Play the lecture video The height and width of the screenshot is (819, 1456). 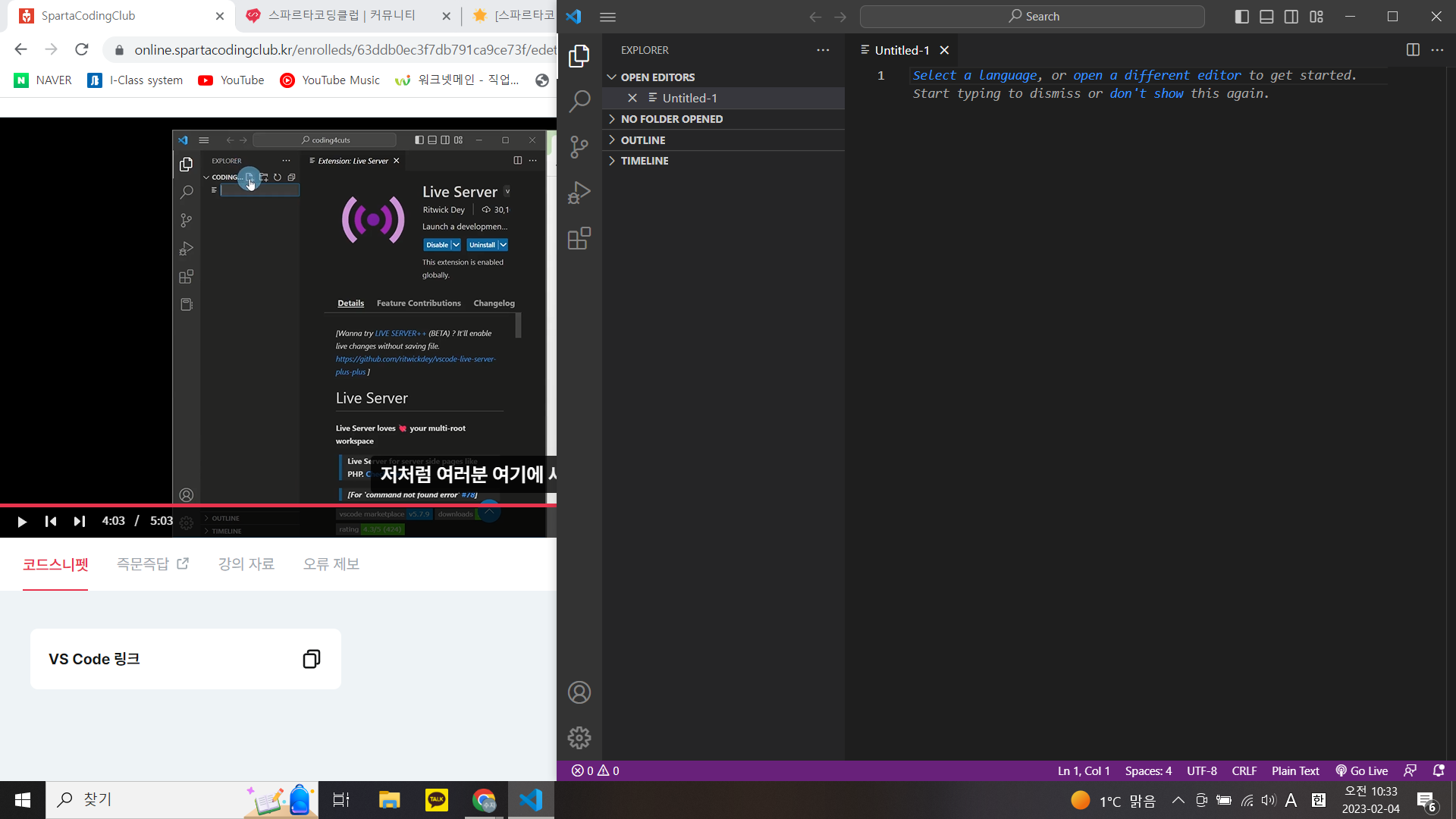[x=22, y=521]
